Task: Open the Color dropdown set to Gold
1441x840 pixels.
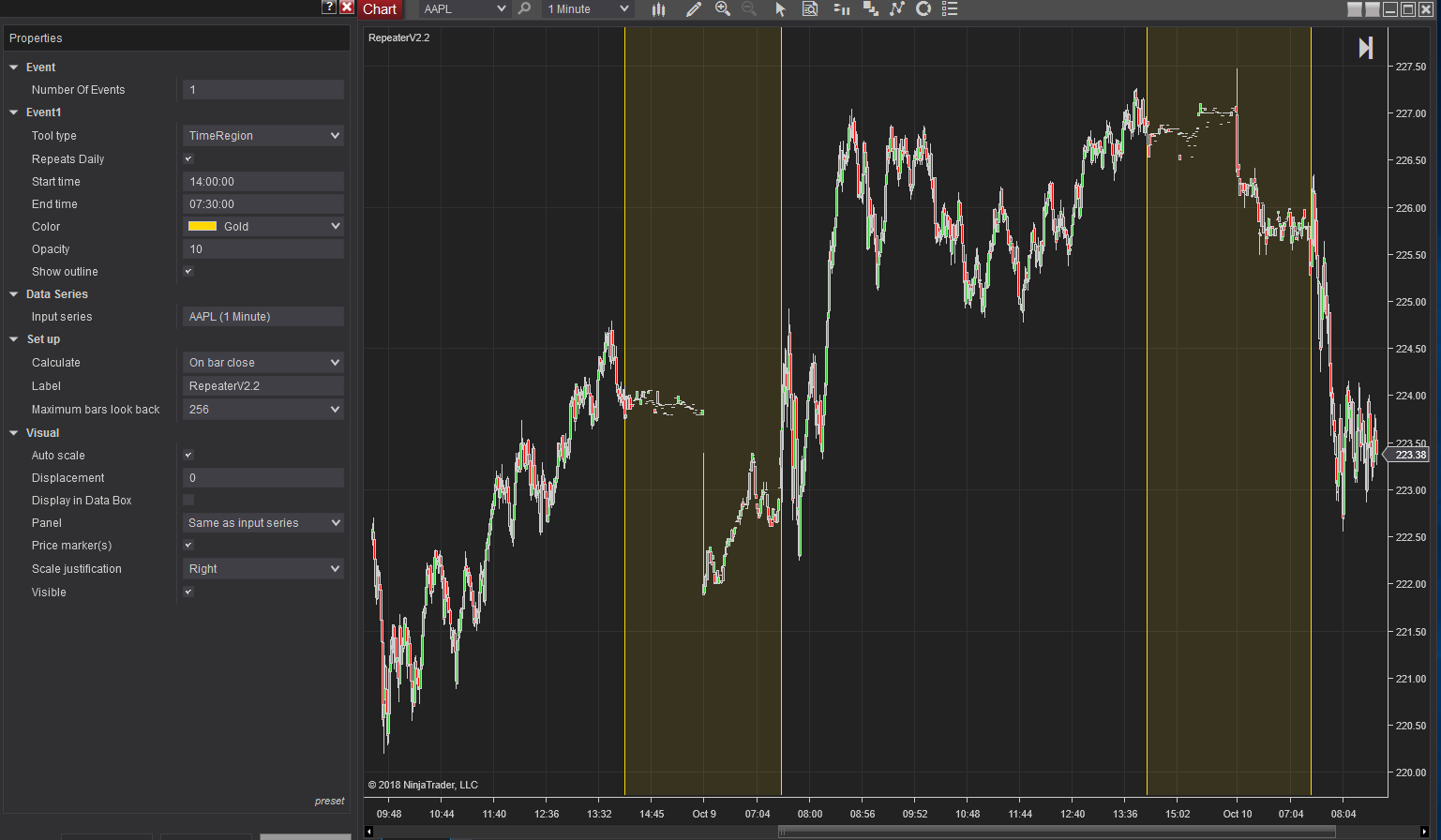Action: point(263,226)
